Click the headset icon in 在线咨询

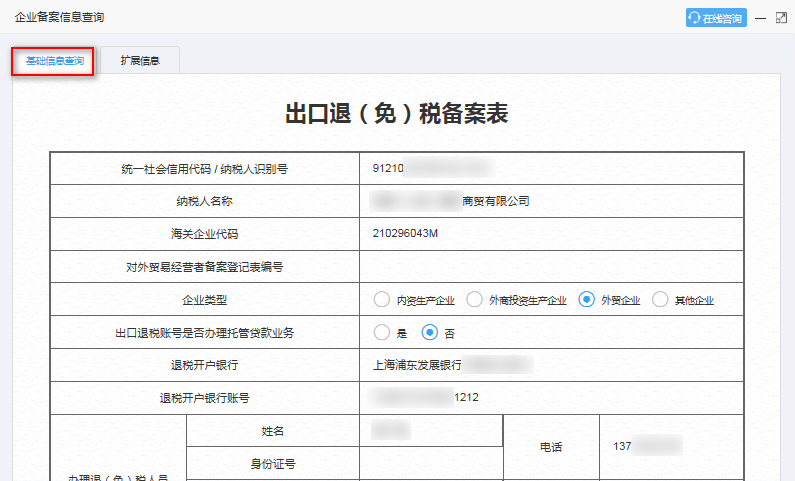695,18
